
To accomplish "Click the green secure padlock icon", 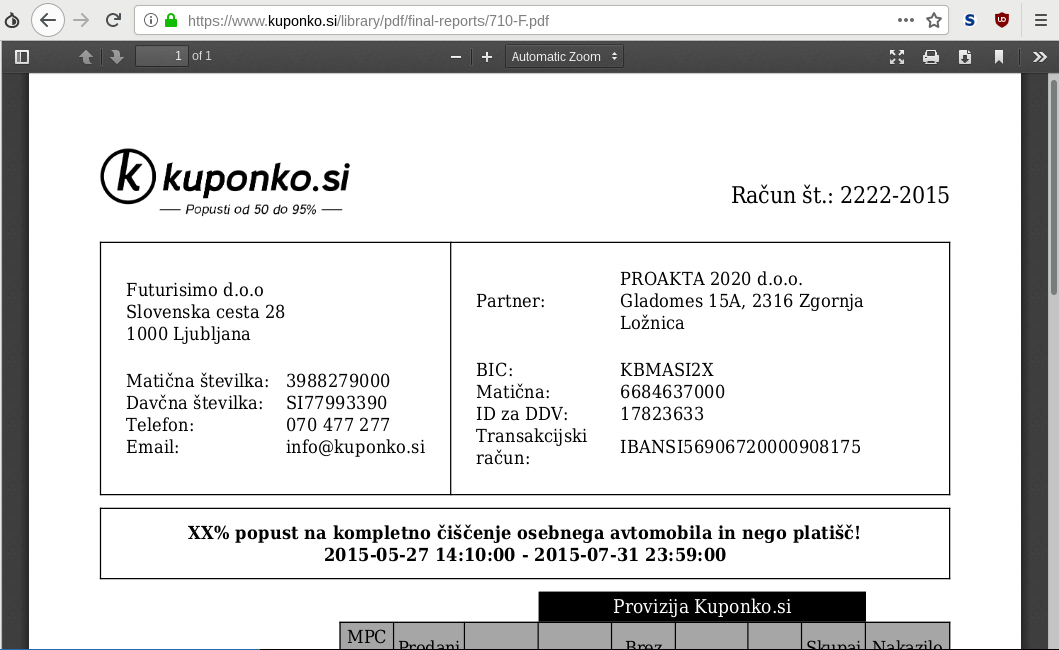I will coord(172,20).
